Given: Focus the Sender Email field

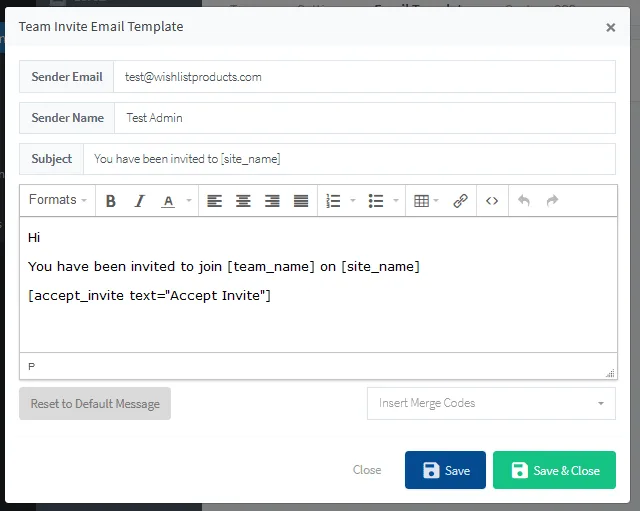Looking at the screenshot, I should [x=364, y=77].
